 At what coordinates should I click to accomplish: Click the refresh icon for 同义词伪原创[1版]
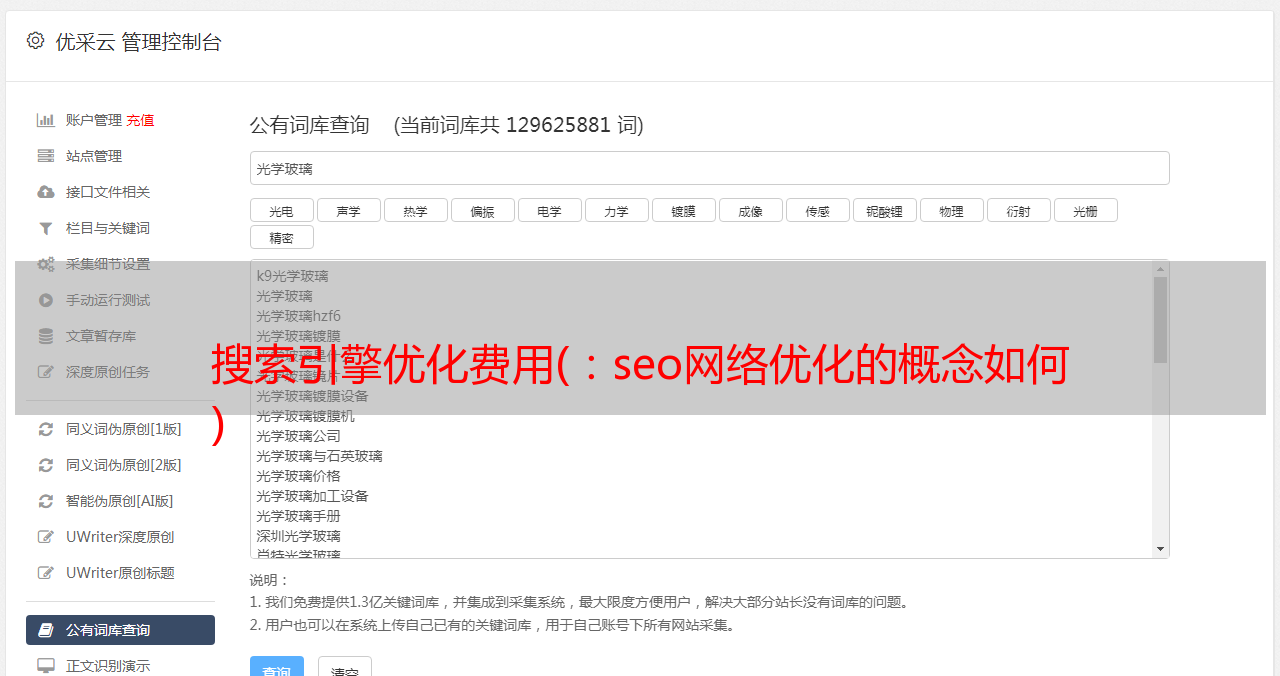tap(45, 429)
